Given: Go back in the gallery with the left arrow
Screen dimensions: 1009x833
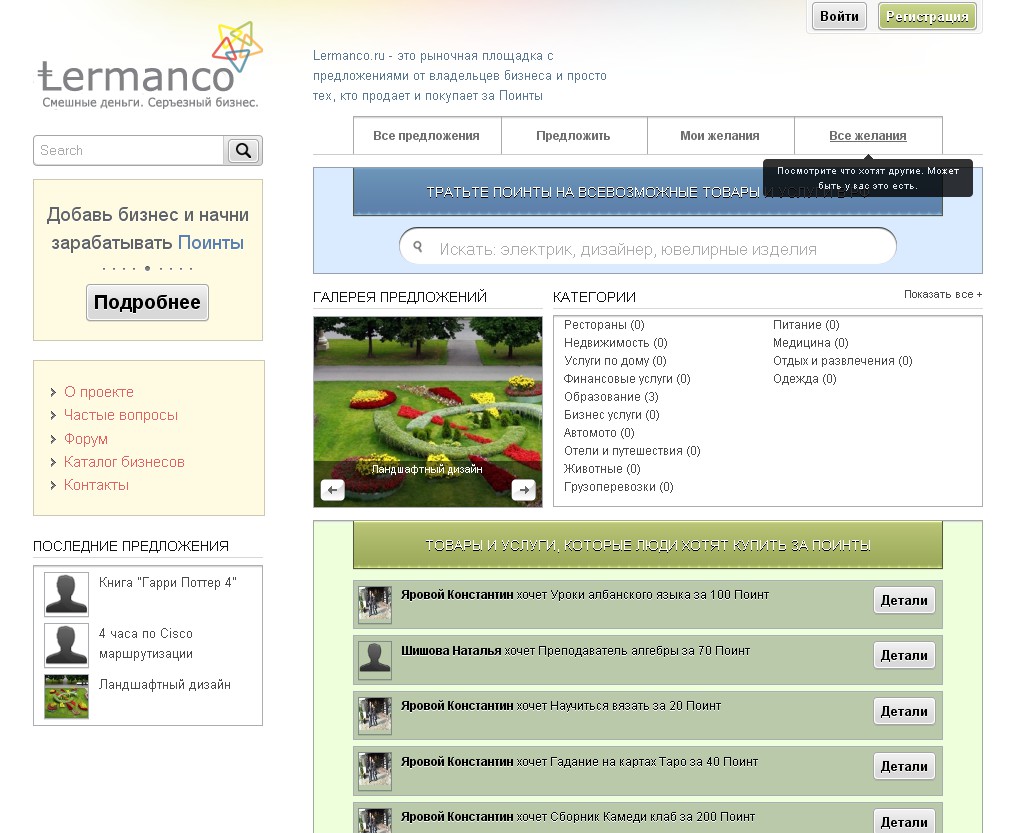Looking at the screenshot, I should [x=331, y=488].
